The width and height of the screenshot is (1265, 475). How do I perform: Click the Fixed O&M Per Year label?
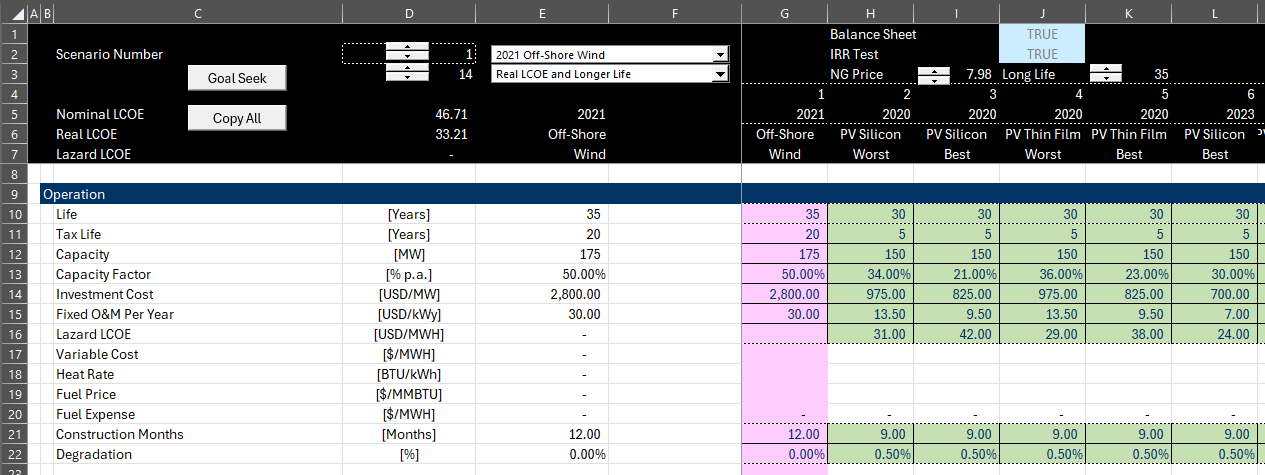(x=115, y=314)
